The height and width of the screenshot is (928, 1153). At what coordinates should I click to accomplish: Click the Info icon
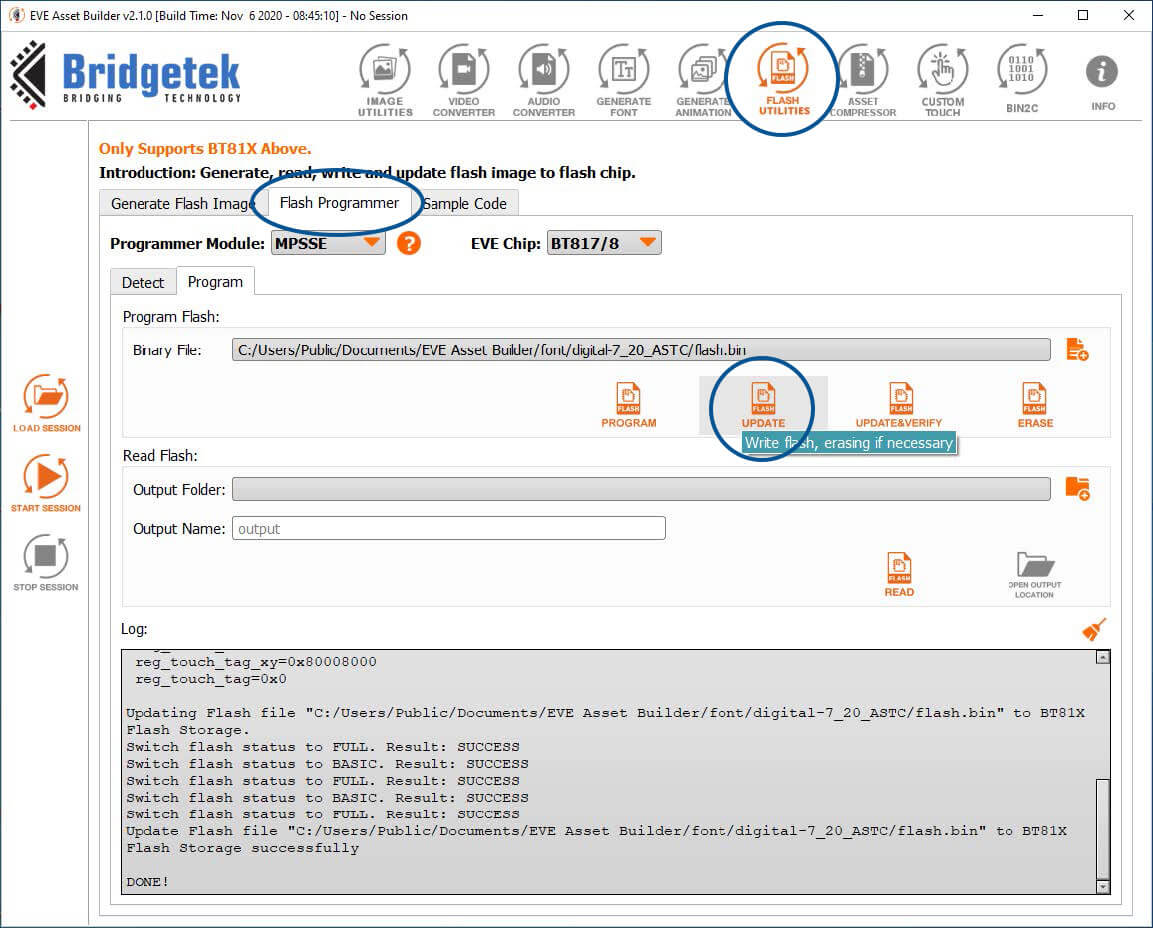point(1102,82)
